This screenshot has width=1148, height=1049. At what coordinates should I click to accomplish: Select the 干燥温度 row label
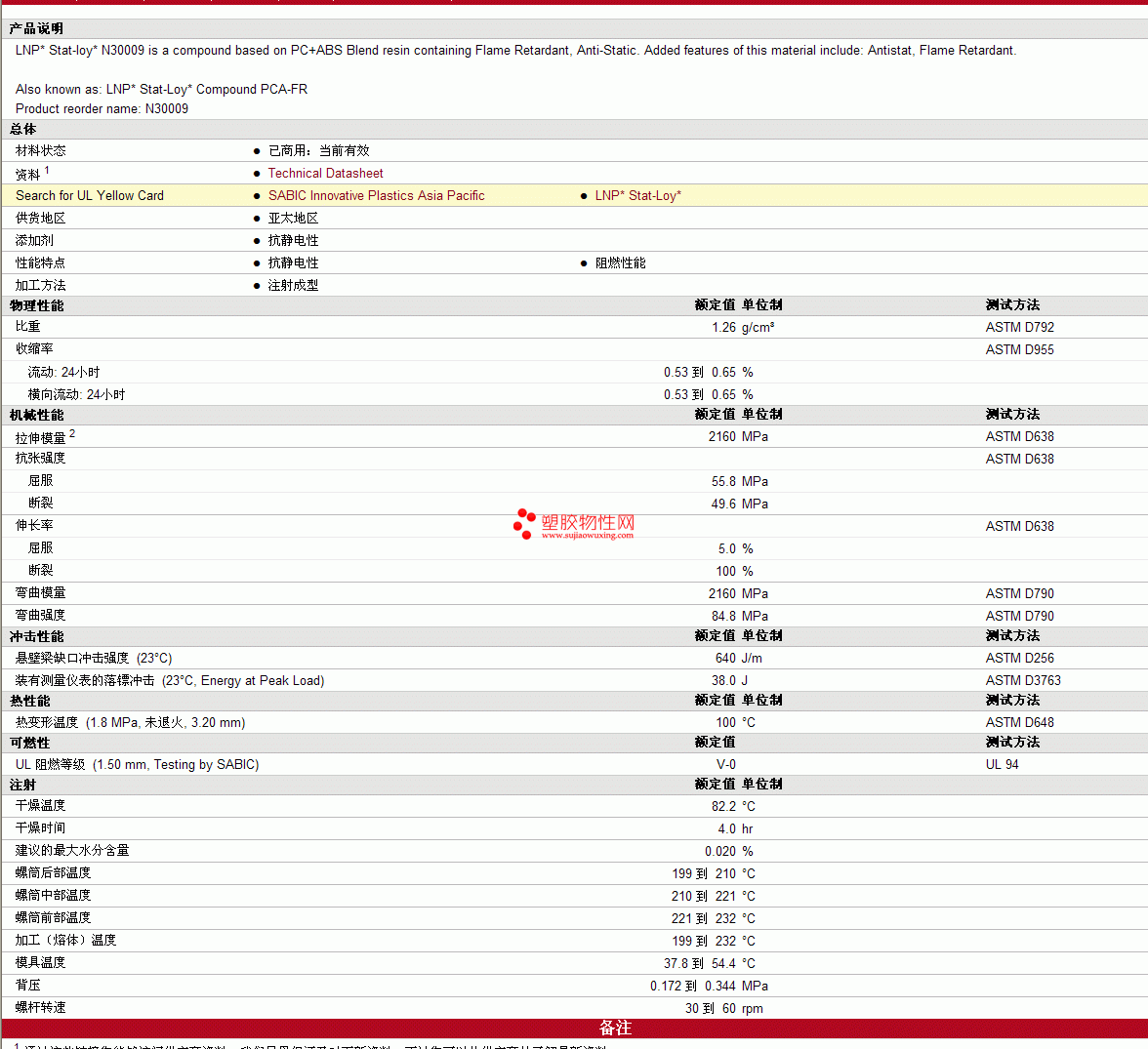coord(41,805)
